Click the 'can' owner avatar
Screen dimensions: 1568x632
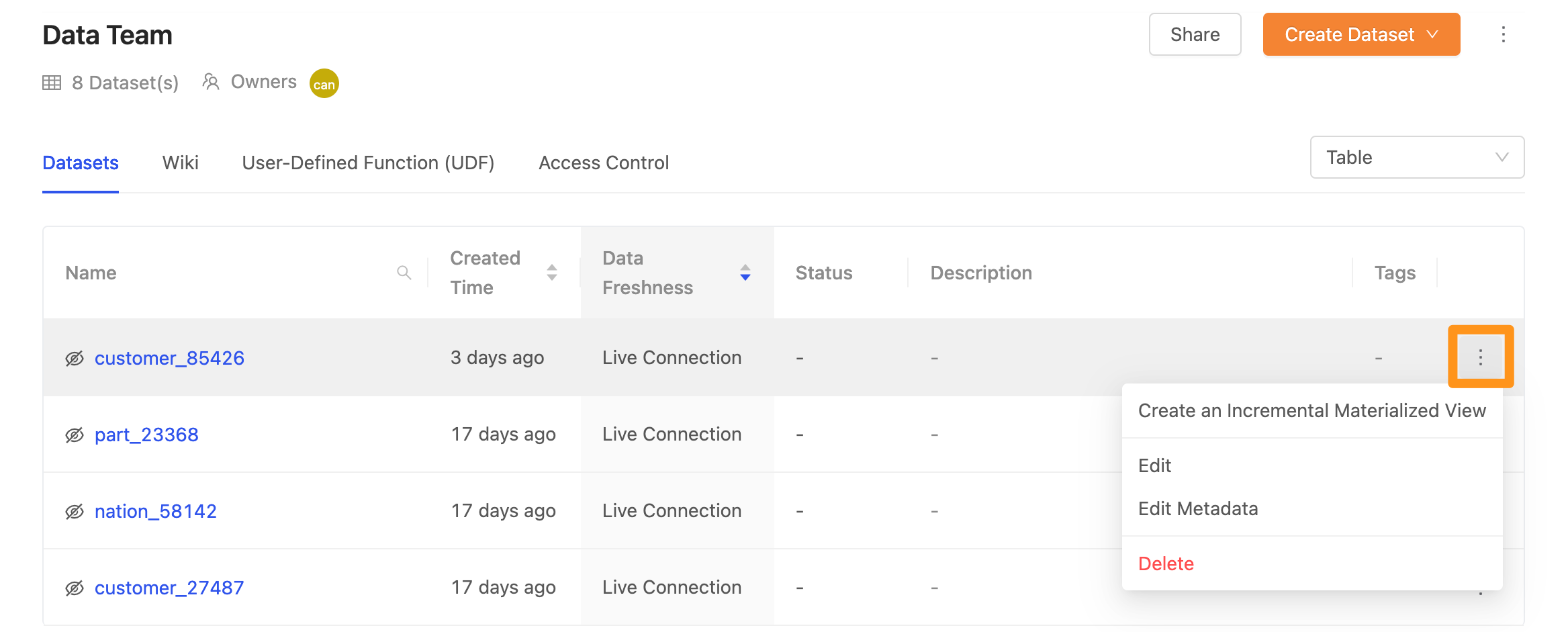click(x=324, y=83)
